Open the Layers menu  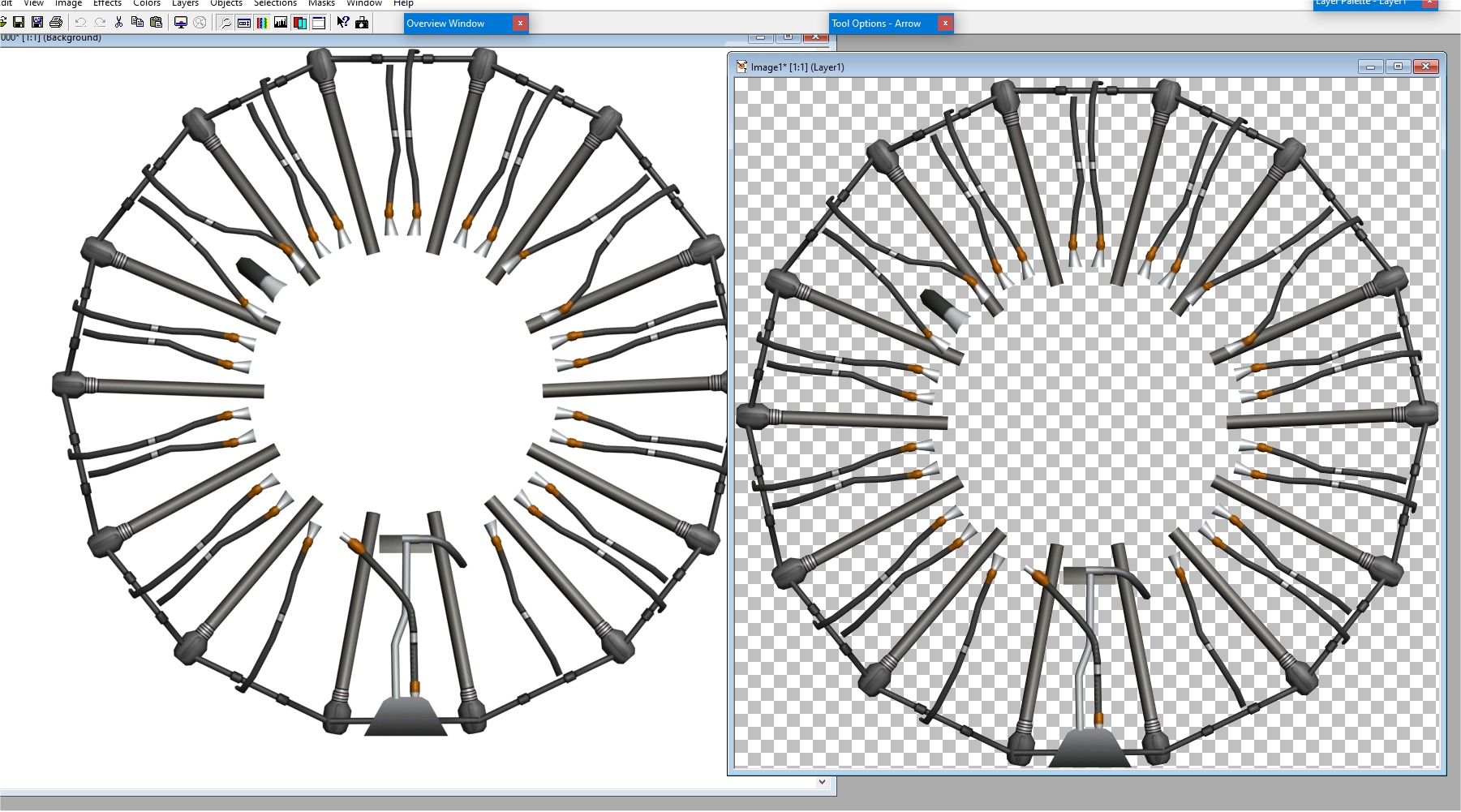[x=185, y=3]
